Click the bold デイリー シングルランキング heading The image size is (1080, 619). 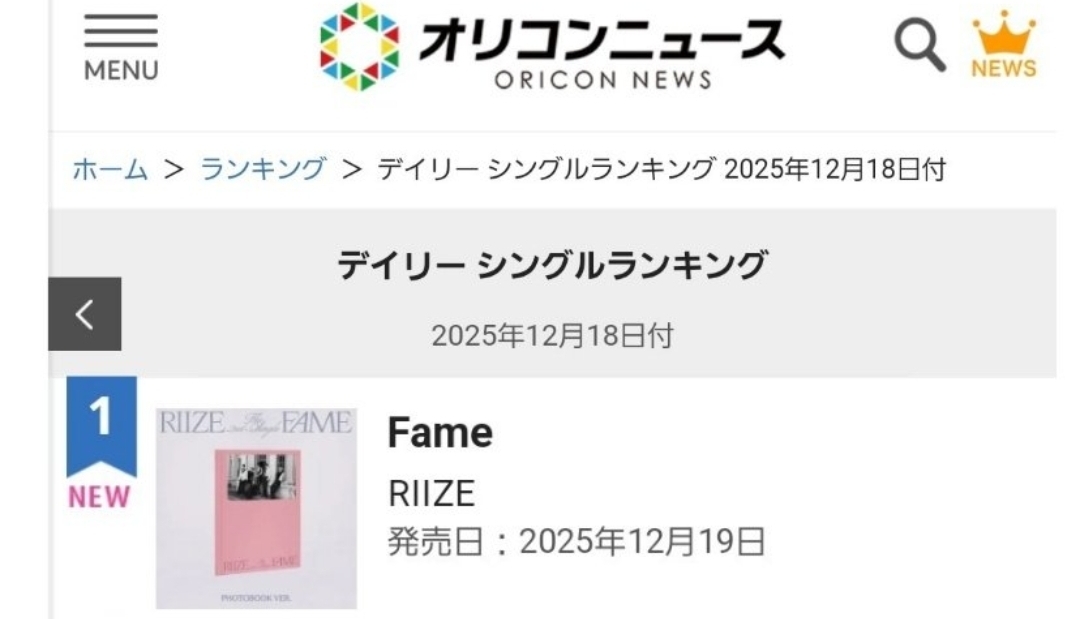pyautogui.click(x=552, y=265)
